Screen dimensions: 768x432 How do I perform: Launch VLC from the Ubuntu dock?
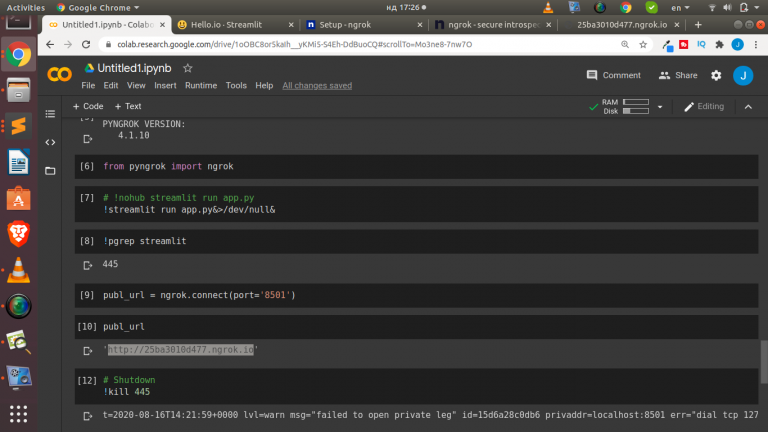18,269
